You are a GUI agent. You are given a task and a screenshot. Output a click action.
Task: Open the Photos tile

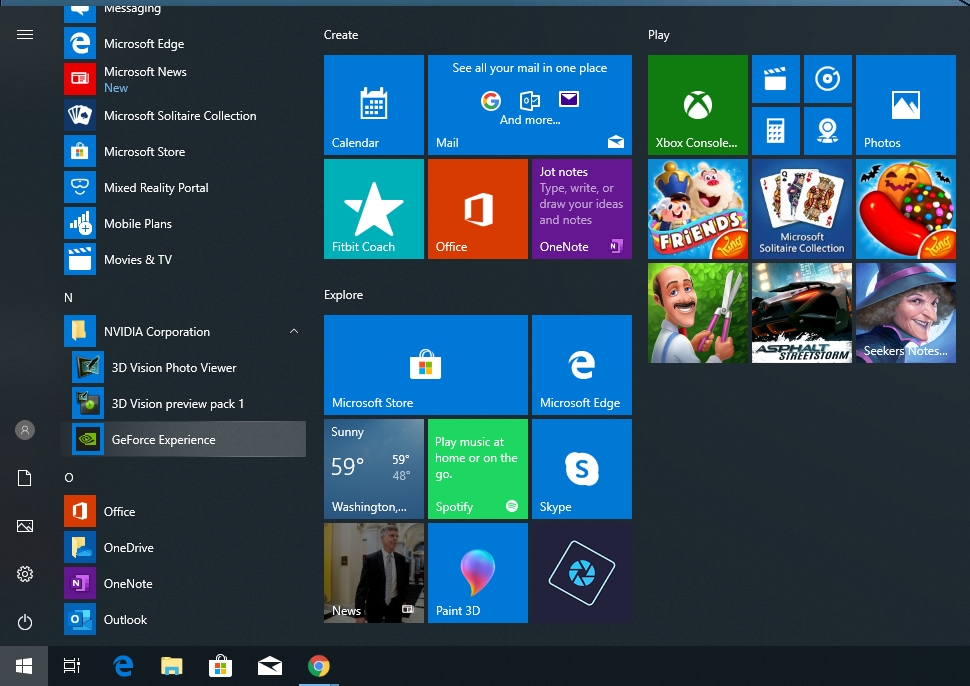click(906, 105)
